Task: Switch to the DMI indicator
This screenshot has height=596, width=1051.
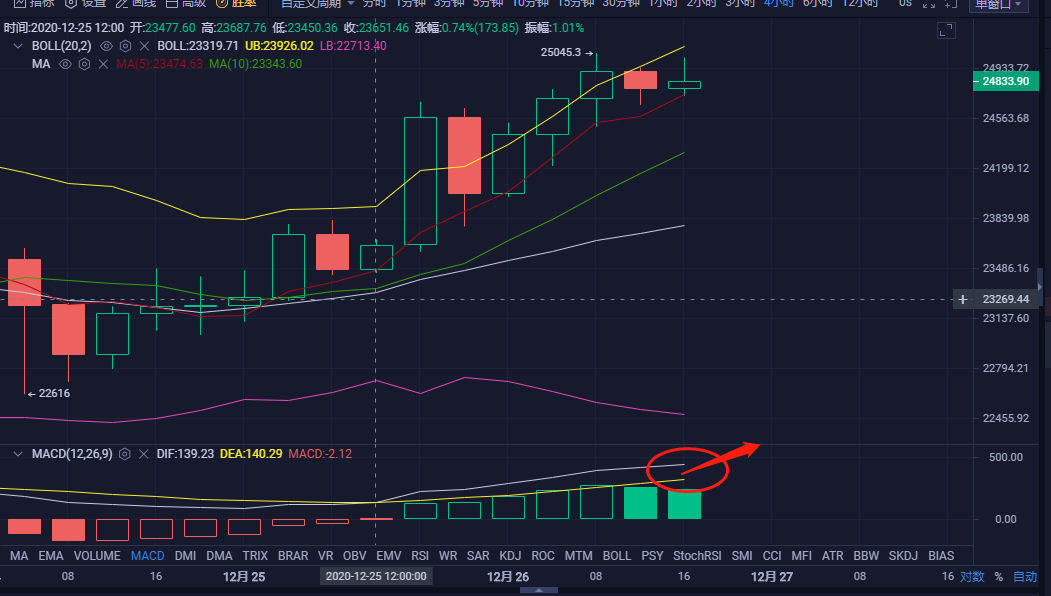Action: [x=185, y=556]
